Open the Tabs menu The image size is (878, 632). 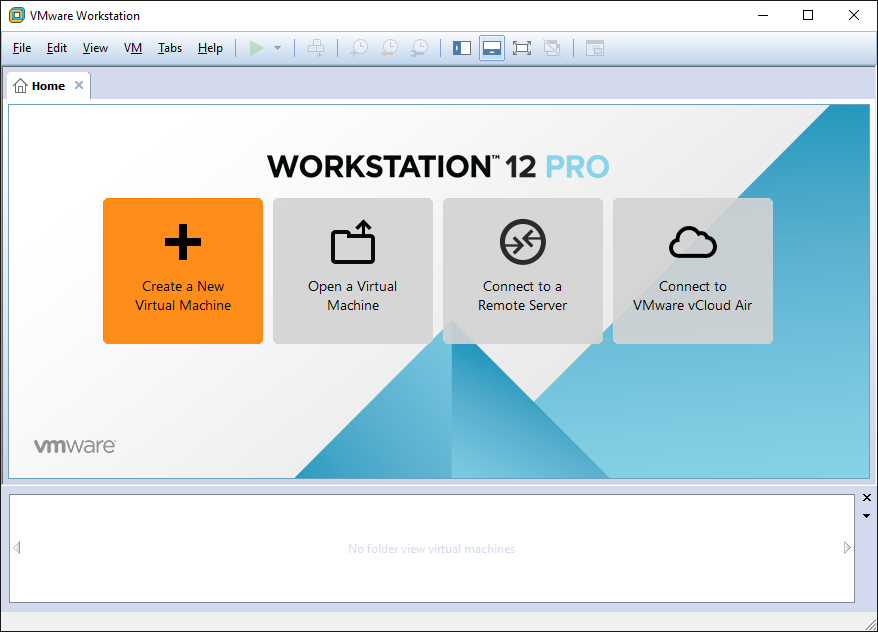(170, 48)
